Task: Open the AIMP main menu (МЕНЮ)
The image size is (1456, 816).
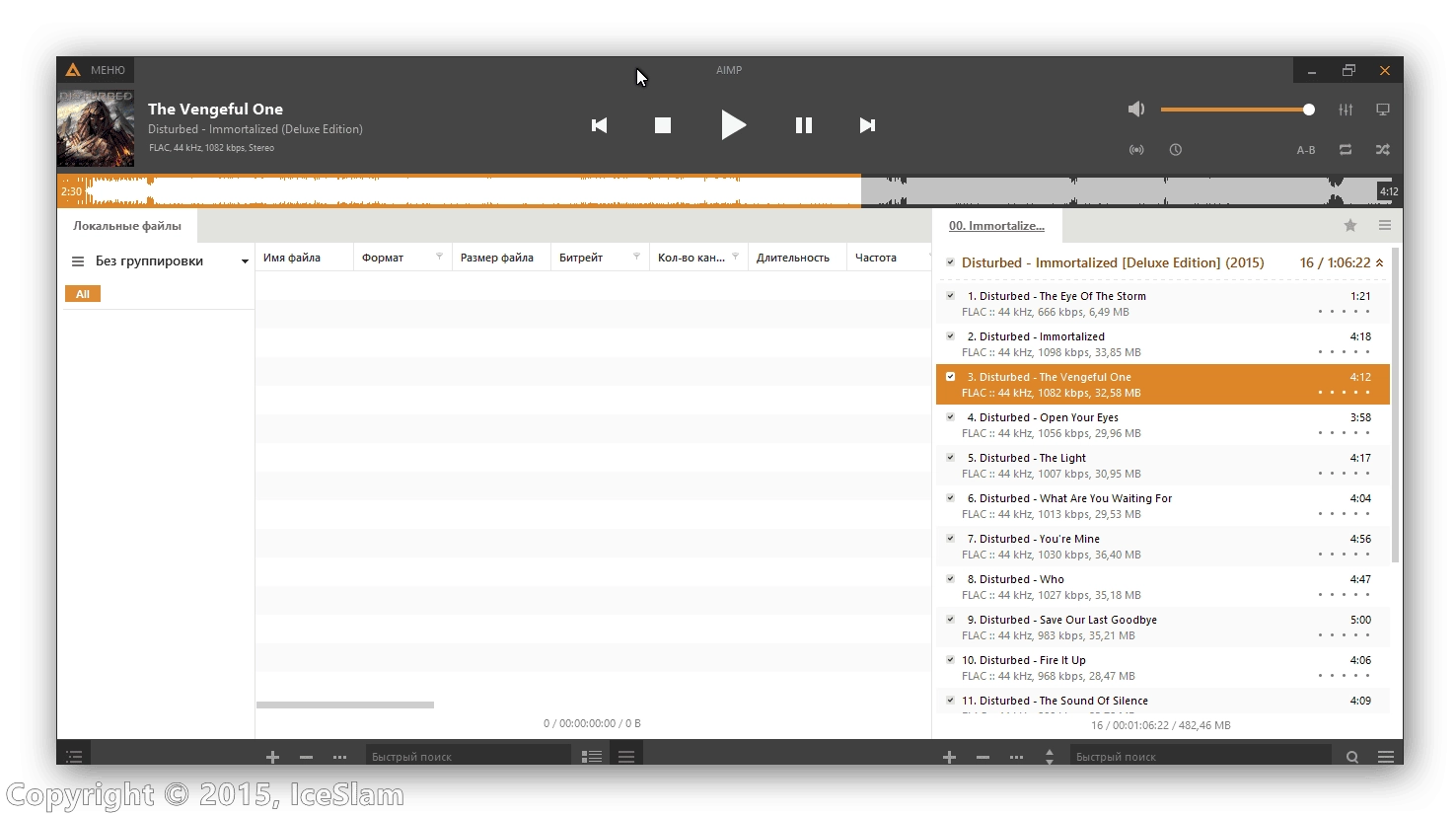Action: point(96,70)
